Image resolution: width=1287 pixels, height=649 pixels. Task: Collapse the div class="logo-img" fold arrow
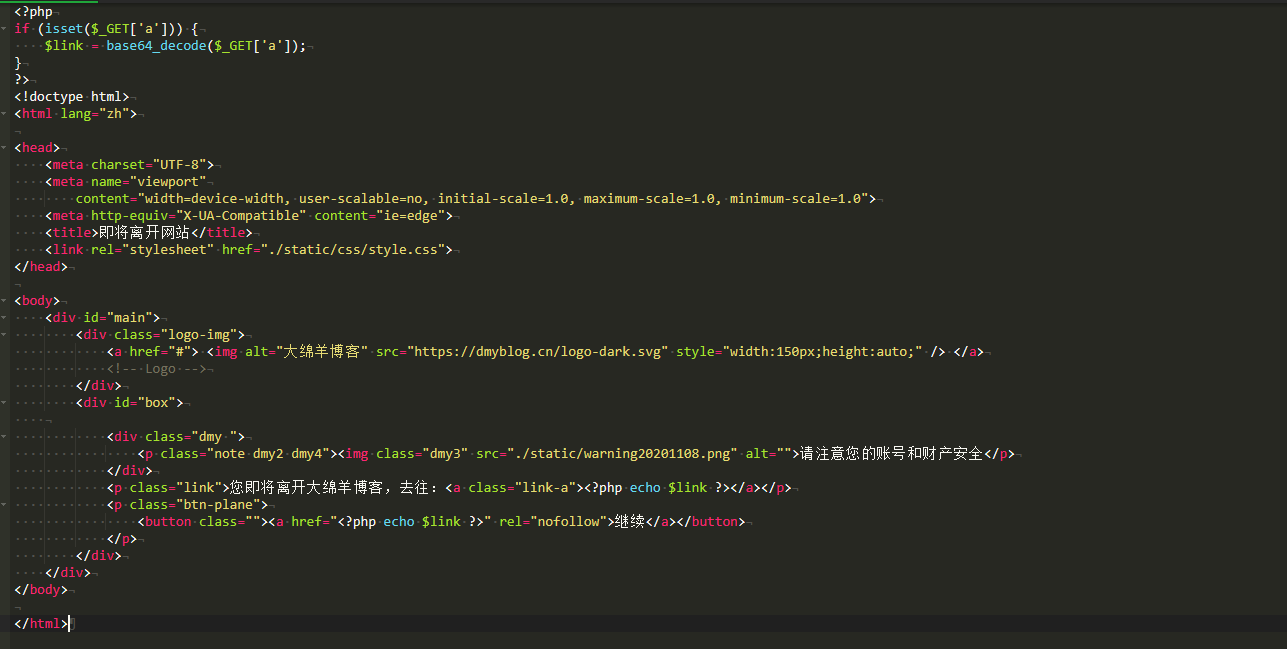coord(6,335)
